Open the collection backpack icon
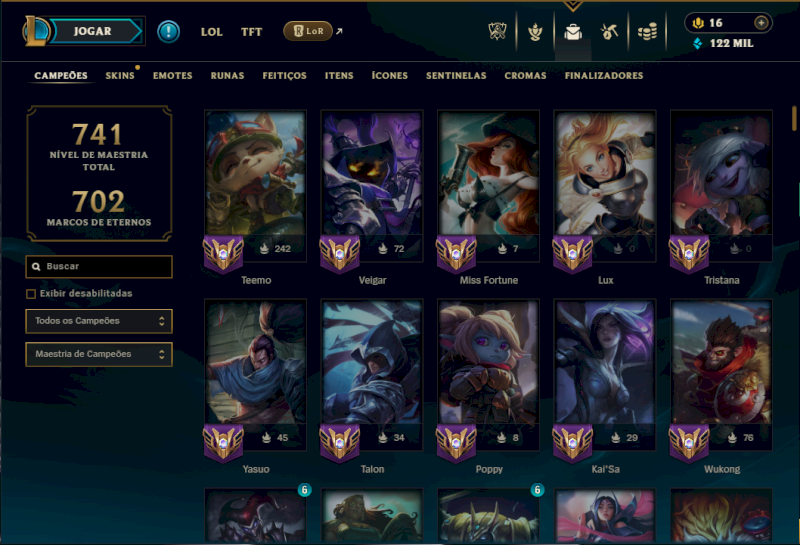The width and height of the screenshot is (800, 545). (573, 32)
